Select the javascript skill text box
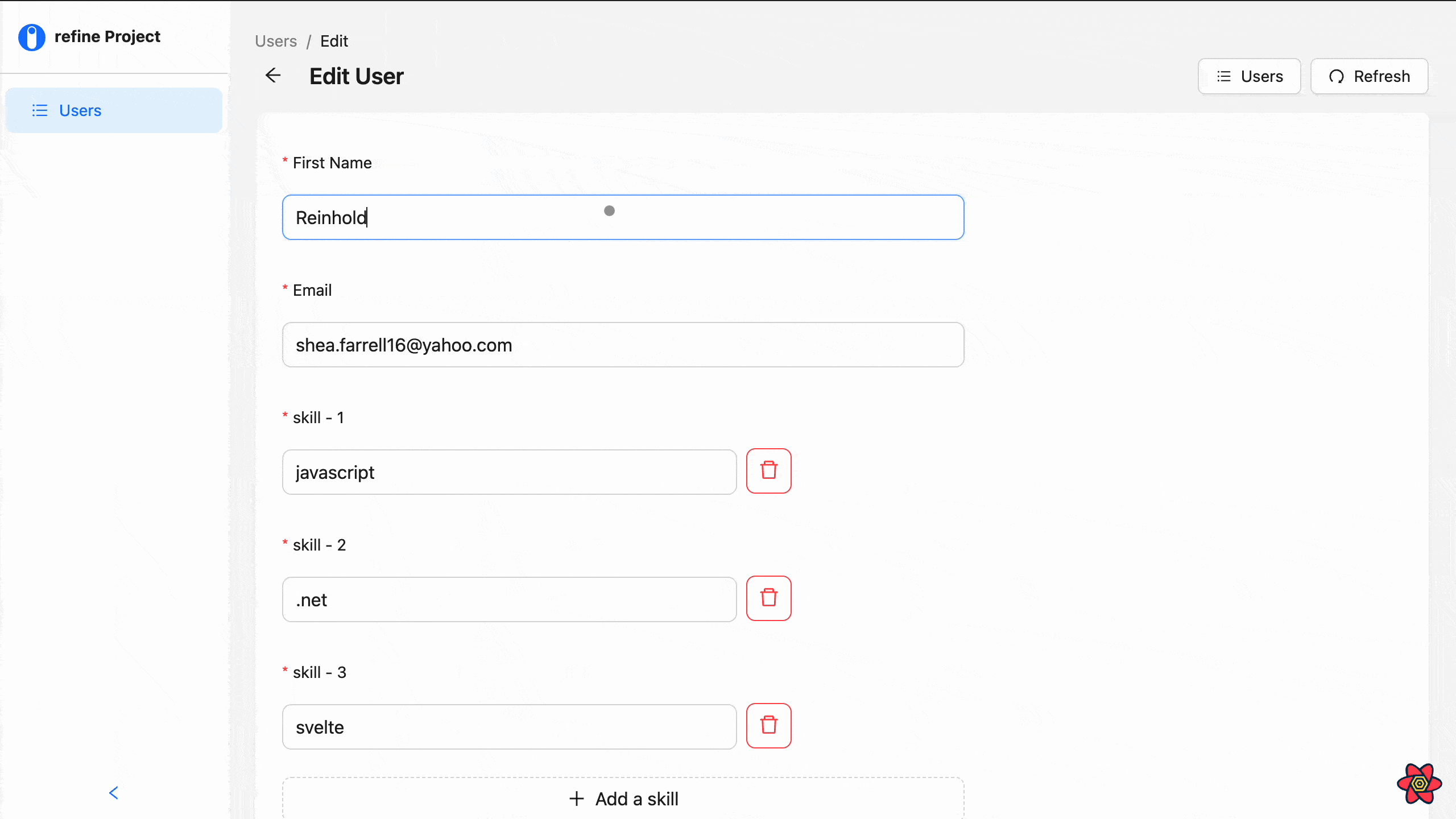 [x=508, y=471]
